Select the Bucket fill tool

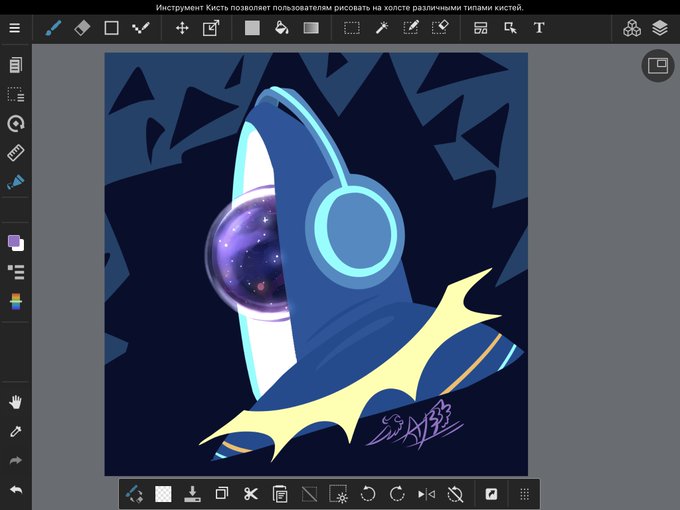click(281, 29)
